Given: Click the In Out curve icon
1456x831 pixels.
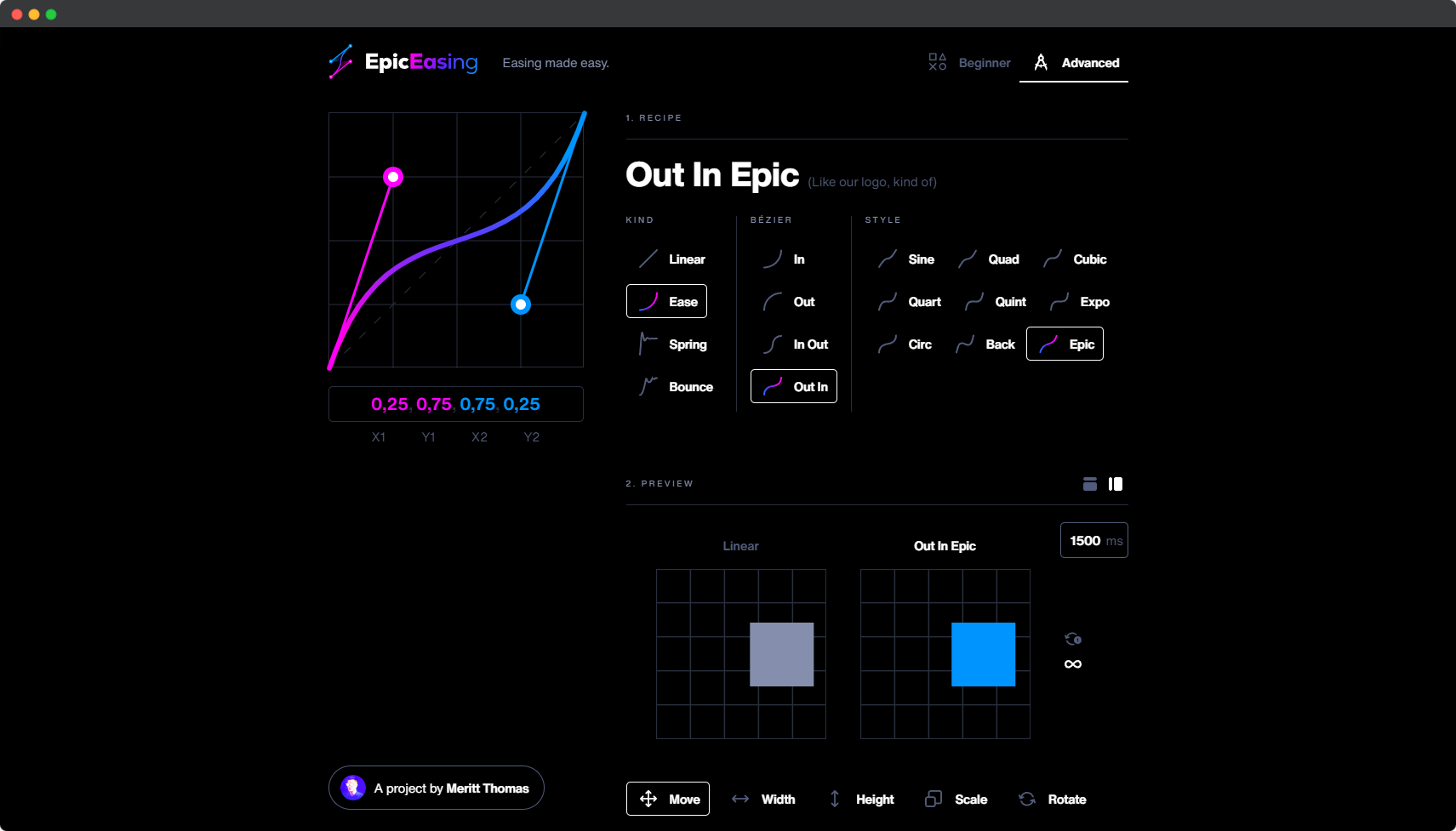Looking at the screenshot, I should click(x=773, y=344).
